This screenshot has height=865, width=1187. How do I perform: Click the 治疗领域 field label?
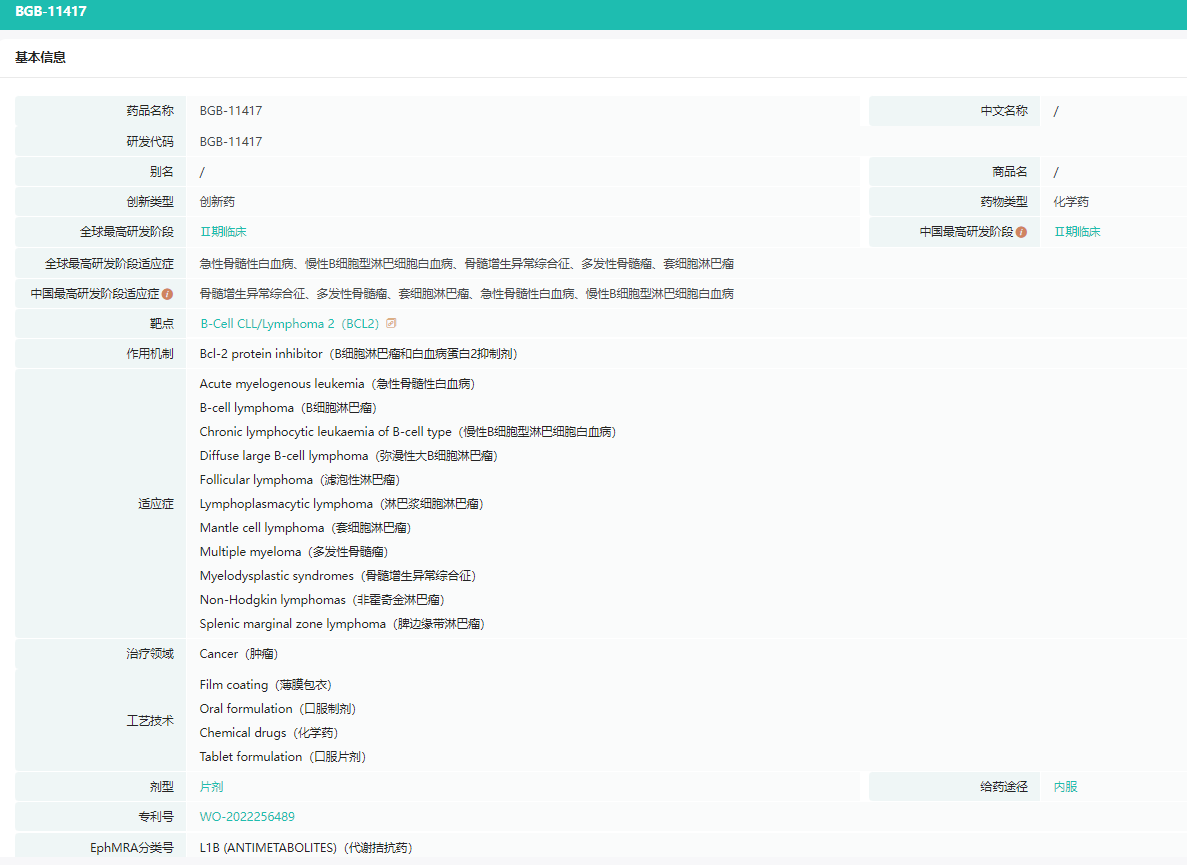(150, 654)
